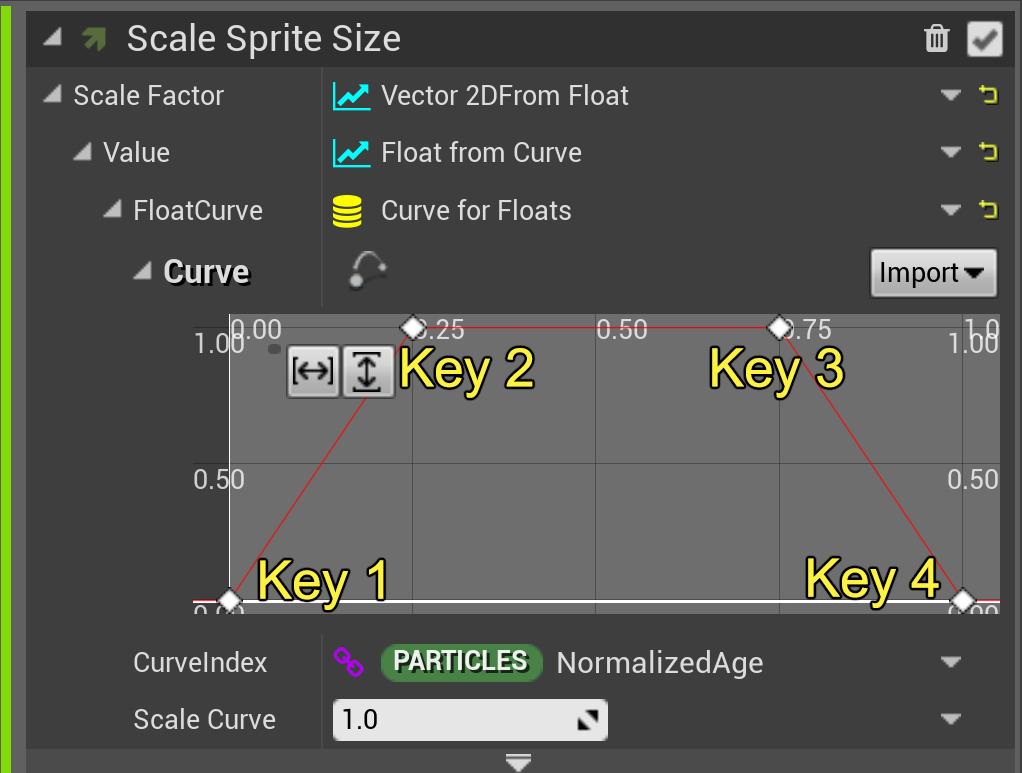Screen dimensions: 1022x773
Task: Toggle the Scale Sprite Size enabled checkbox
Action: [985, 39]
